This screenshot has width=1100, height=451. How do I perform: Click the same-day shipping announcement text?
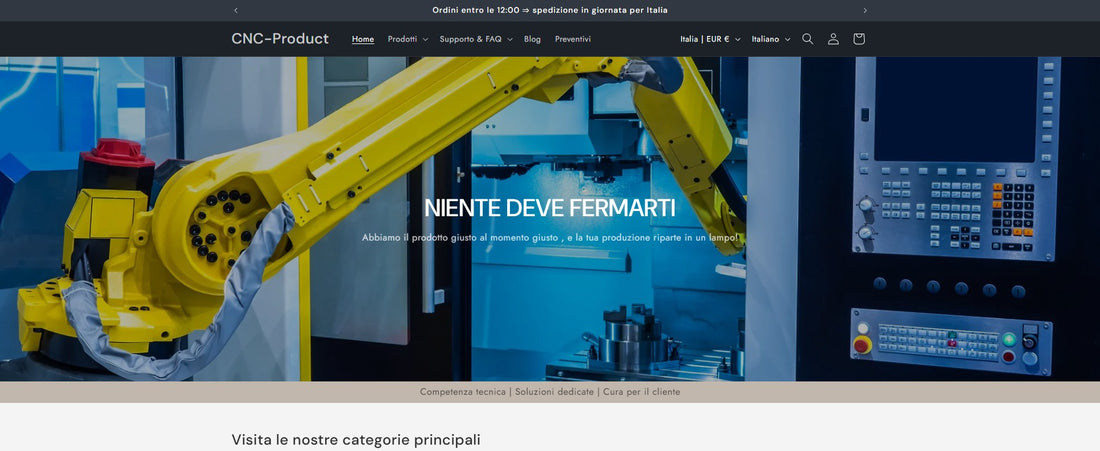[x=550, y=10]
